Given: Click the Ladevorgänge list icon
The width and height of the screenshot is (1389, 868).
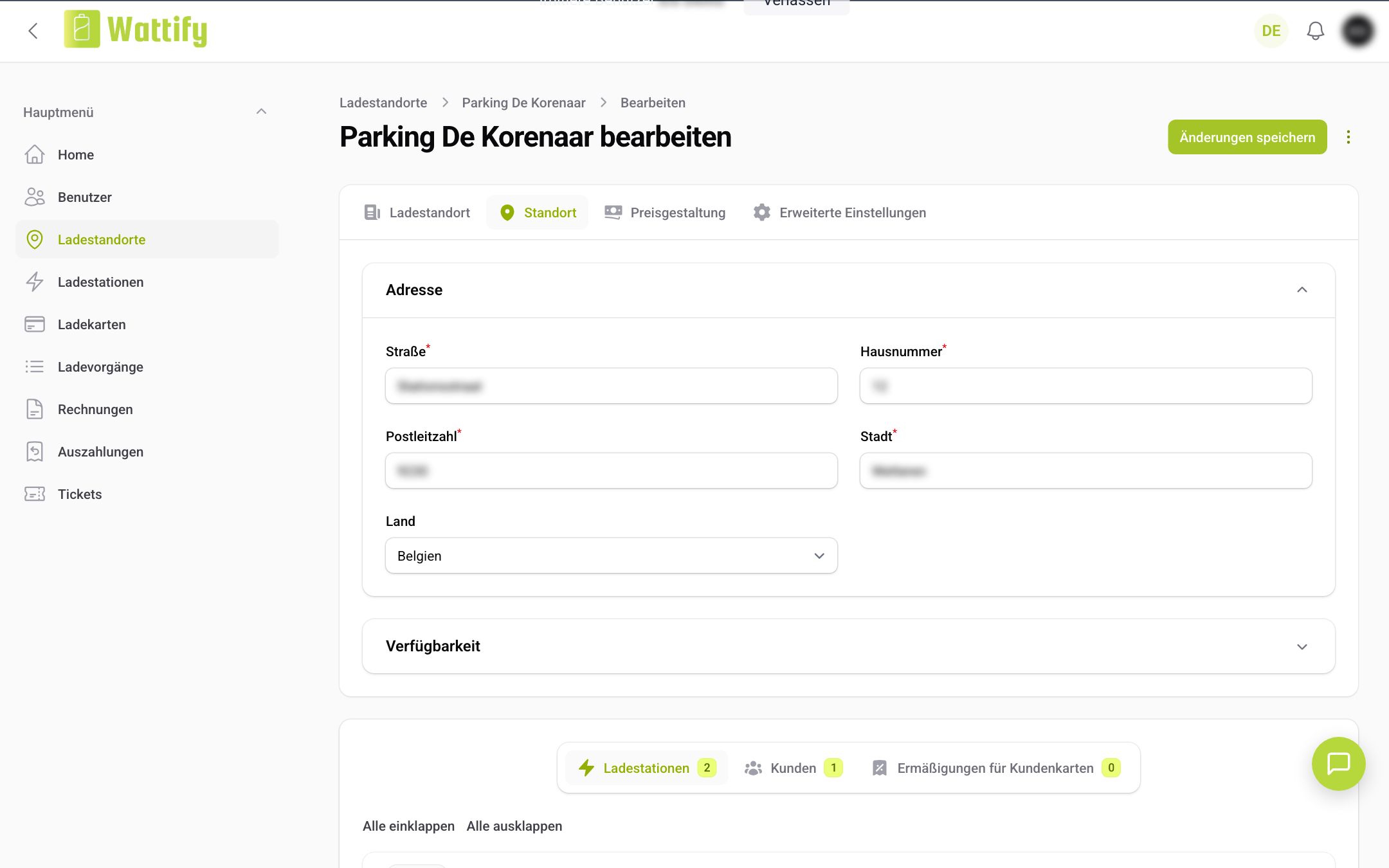Looking at the screenshot, I should tap(35, 366).
